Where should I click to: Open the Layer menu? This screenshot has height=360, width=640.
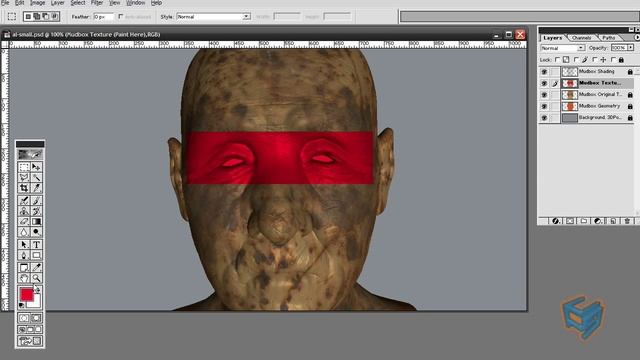pyautogui.click(x=58, y=2)
